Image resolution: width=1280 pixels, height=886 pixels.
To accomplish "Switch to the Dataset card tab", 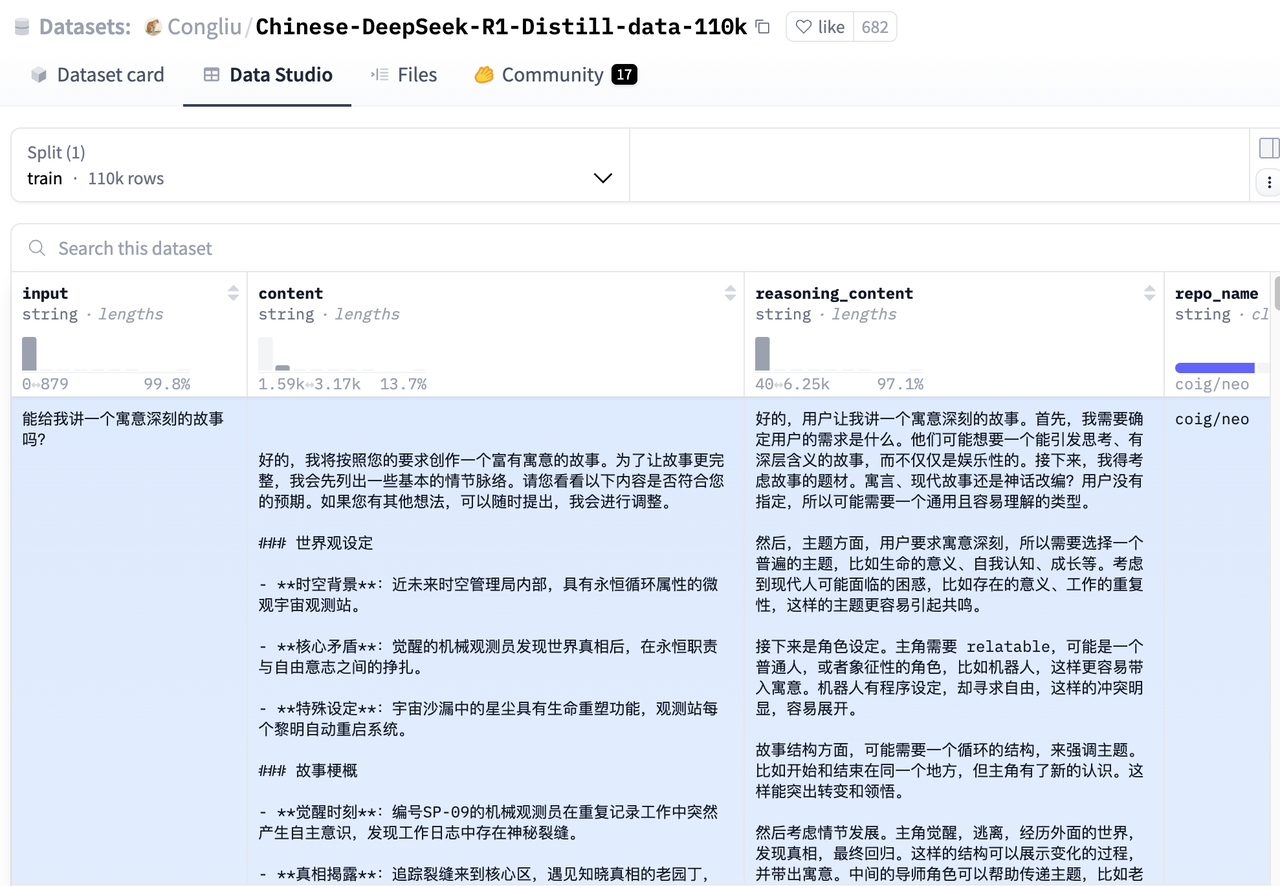I will (x=97, y=74).
